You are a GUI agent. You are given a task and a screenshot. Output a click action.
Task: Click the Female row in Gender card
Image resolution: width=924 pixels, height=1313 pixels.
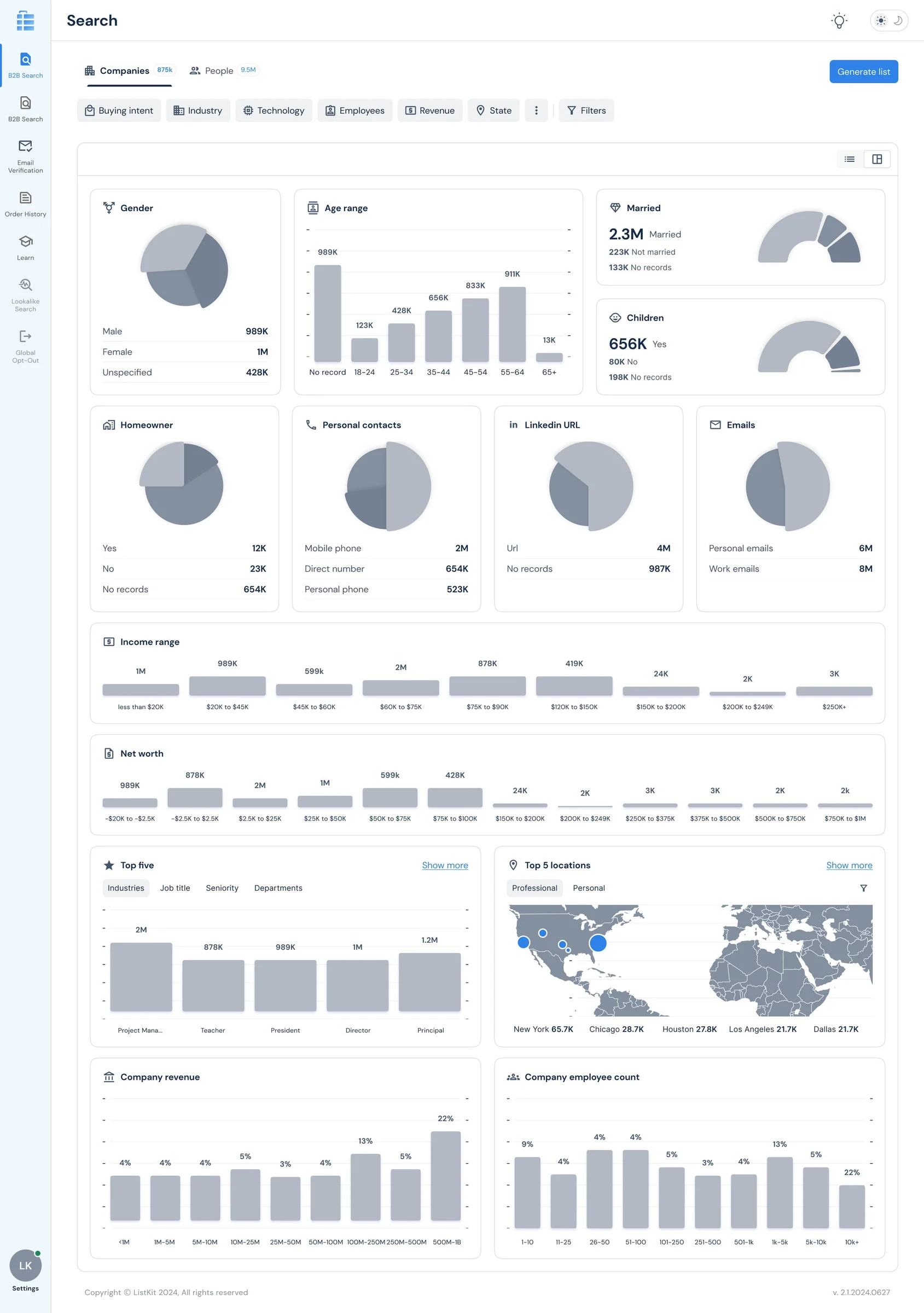185,352
